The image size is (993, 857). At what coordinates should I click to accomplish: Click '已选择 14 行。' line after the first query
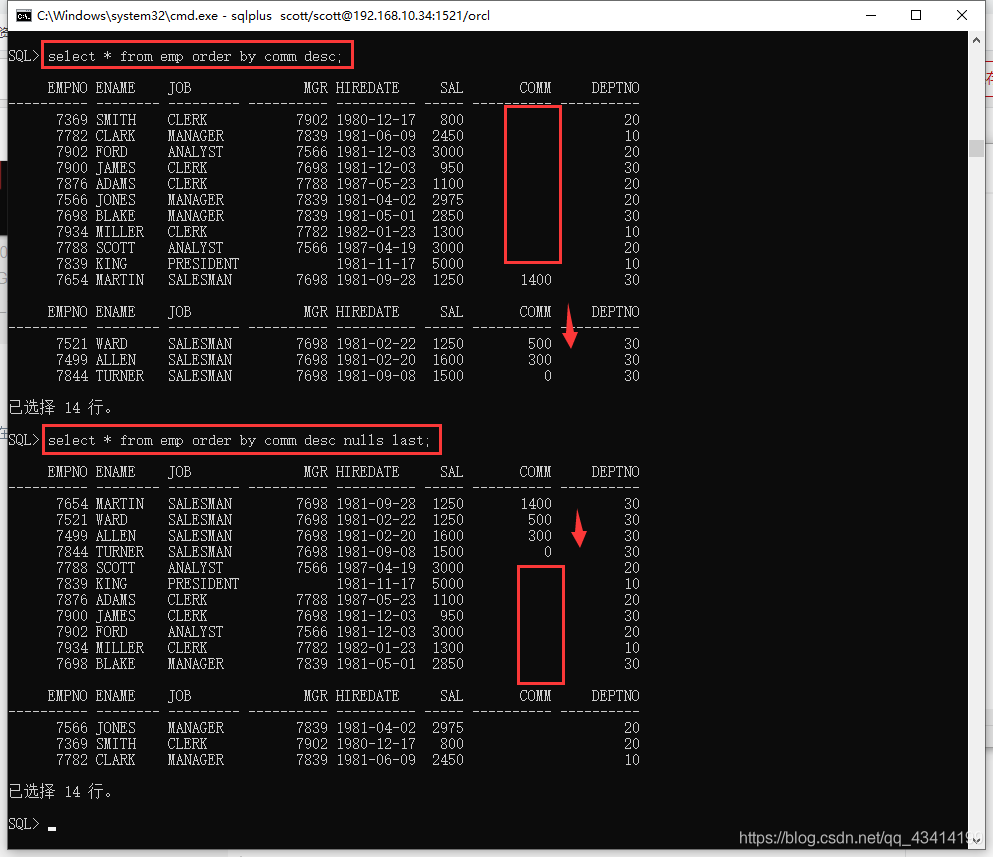coord(61,407)
